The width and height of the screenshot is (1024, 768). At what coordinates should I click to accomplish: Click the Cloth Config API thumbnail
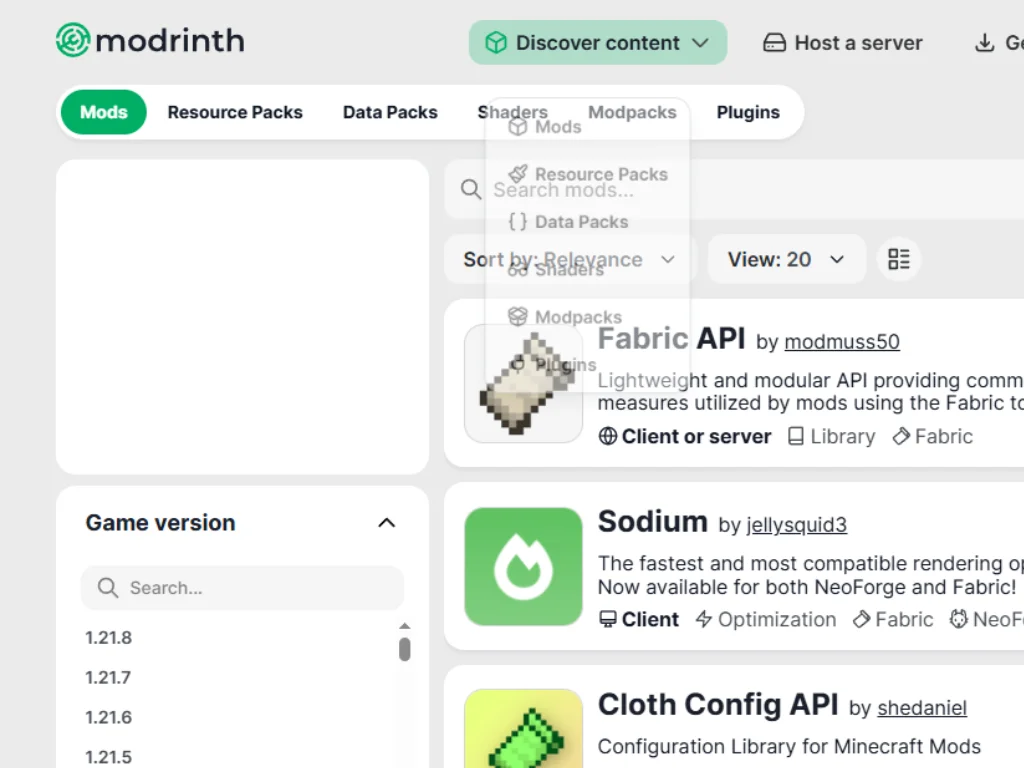[x=523, y=729]
